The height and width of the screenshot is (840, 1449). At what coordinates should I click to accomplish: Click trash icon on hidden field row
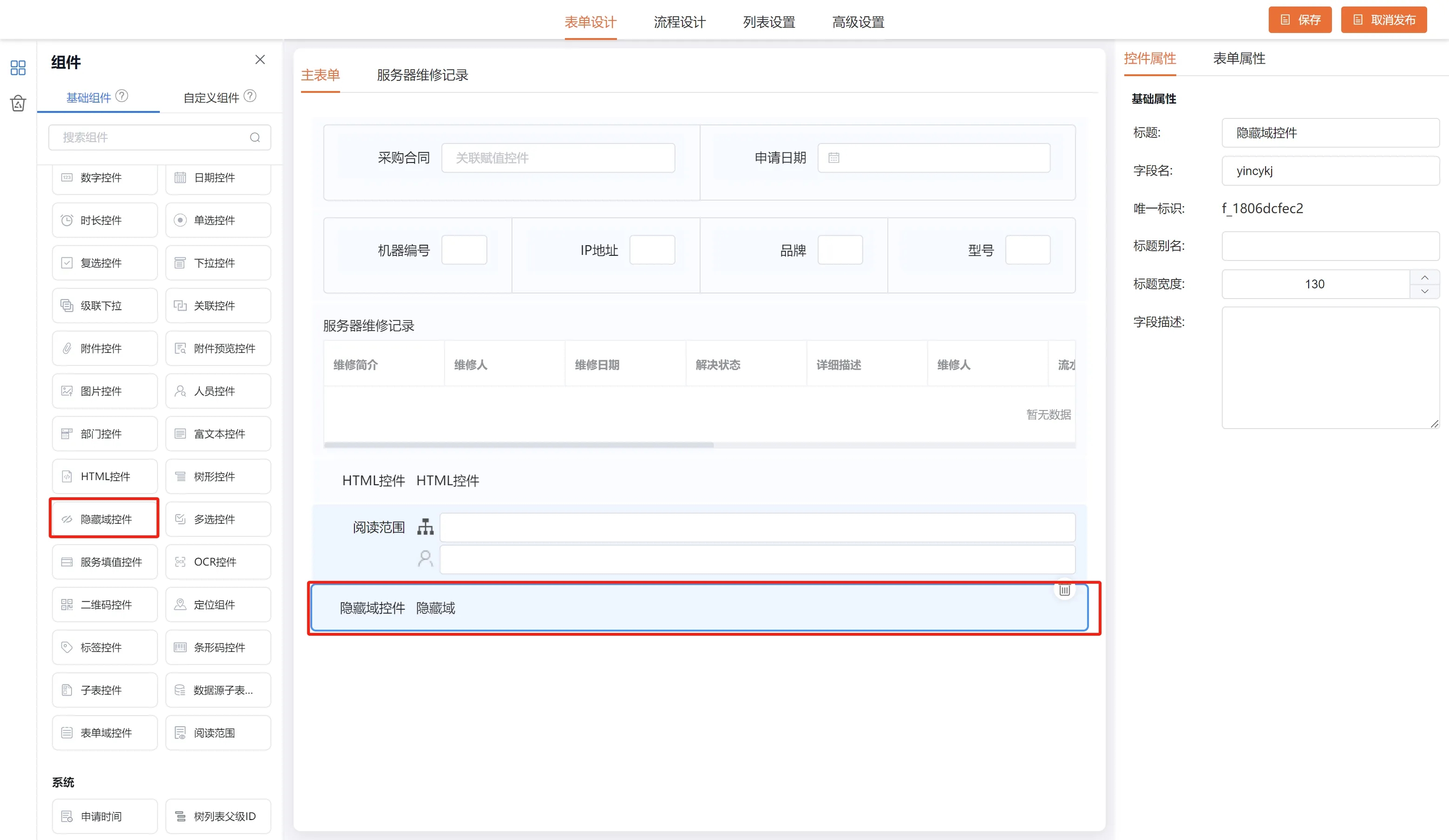click(1064, 590)
